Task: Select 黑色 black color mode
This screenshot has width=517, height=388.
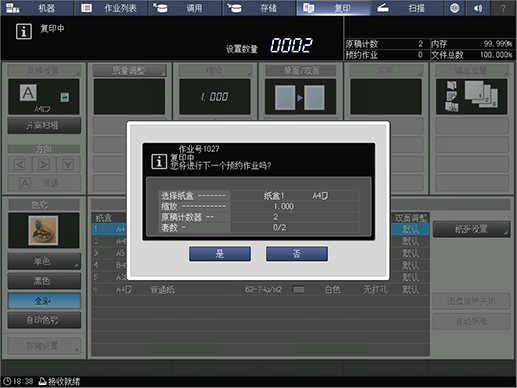Action: coord(44,281)
